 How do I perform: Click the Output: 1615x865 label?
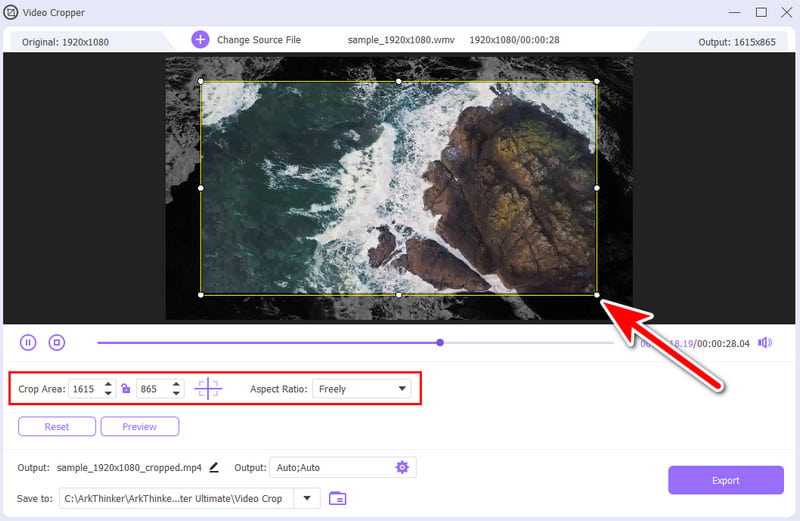[x=737, y=42]
